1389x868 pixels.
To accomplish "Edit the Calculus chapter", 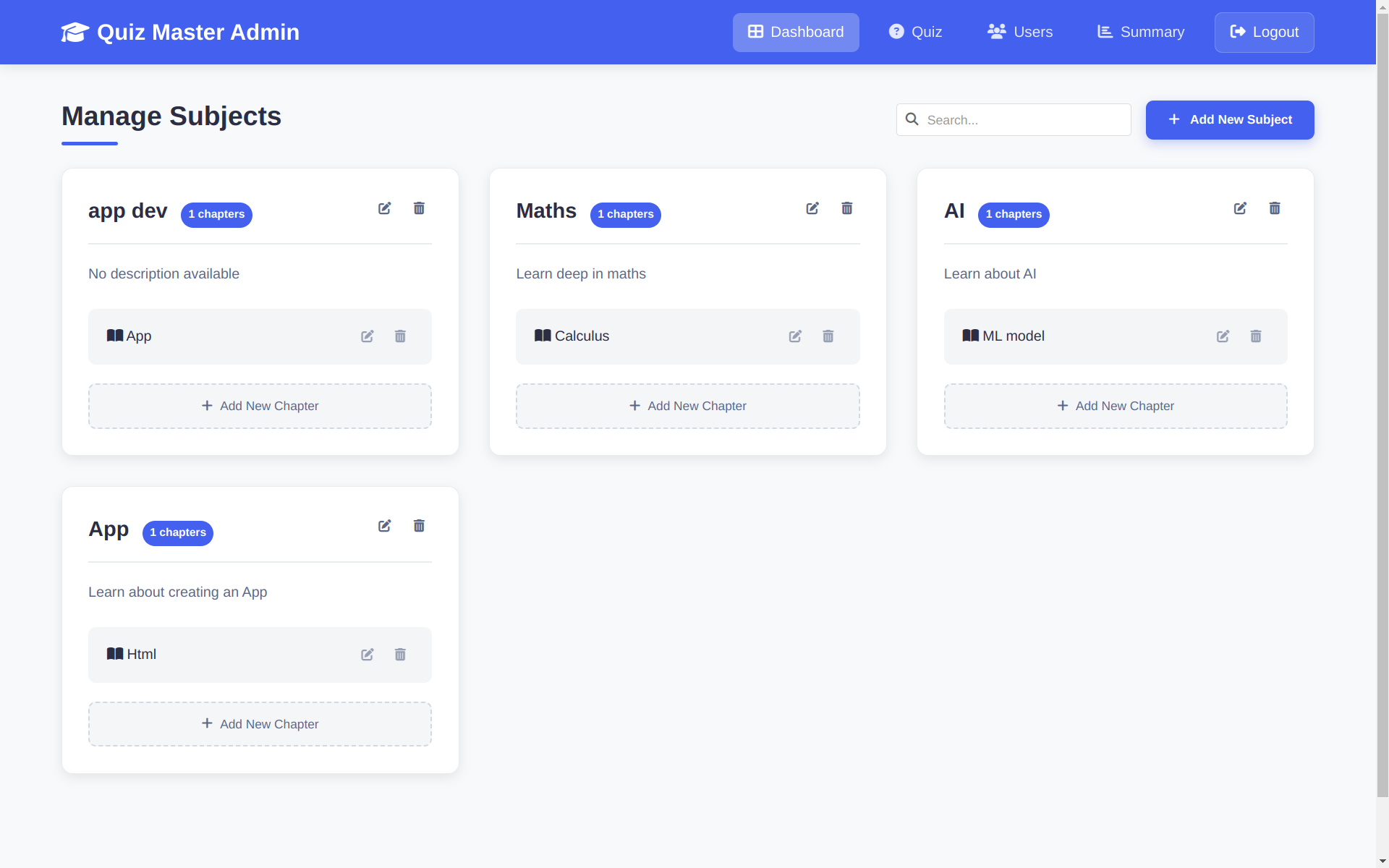I will (795, 336).
